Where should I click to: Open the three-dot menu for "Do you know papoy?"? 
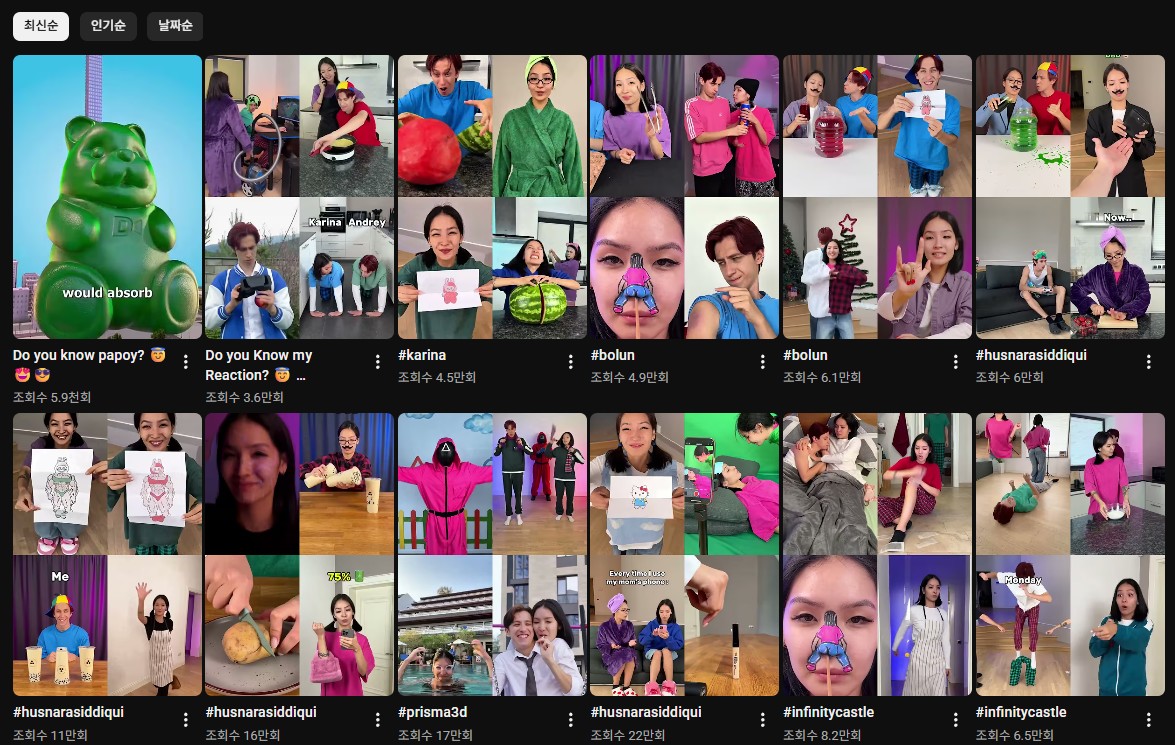186,363
